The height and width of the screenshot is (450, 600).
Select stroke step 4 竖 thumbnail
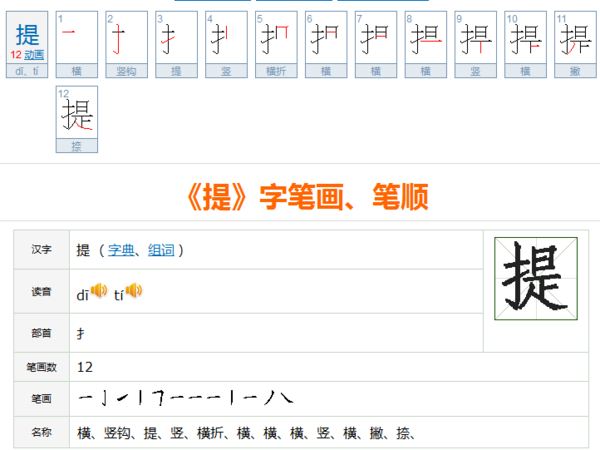[227, 38]
